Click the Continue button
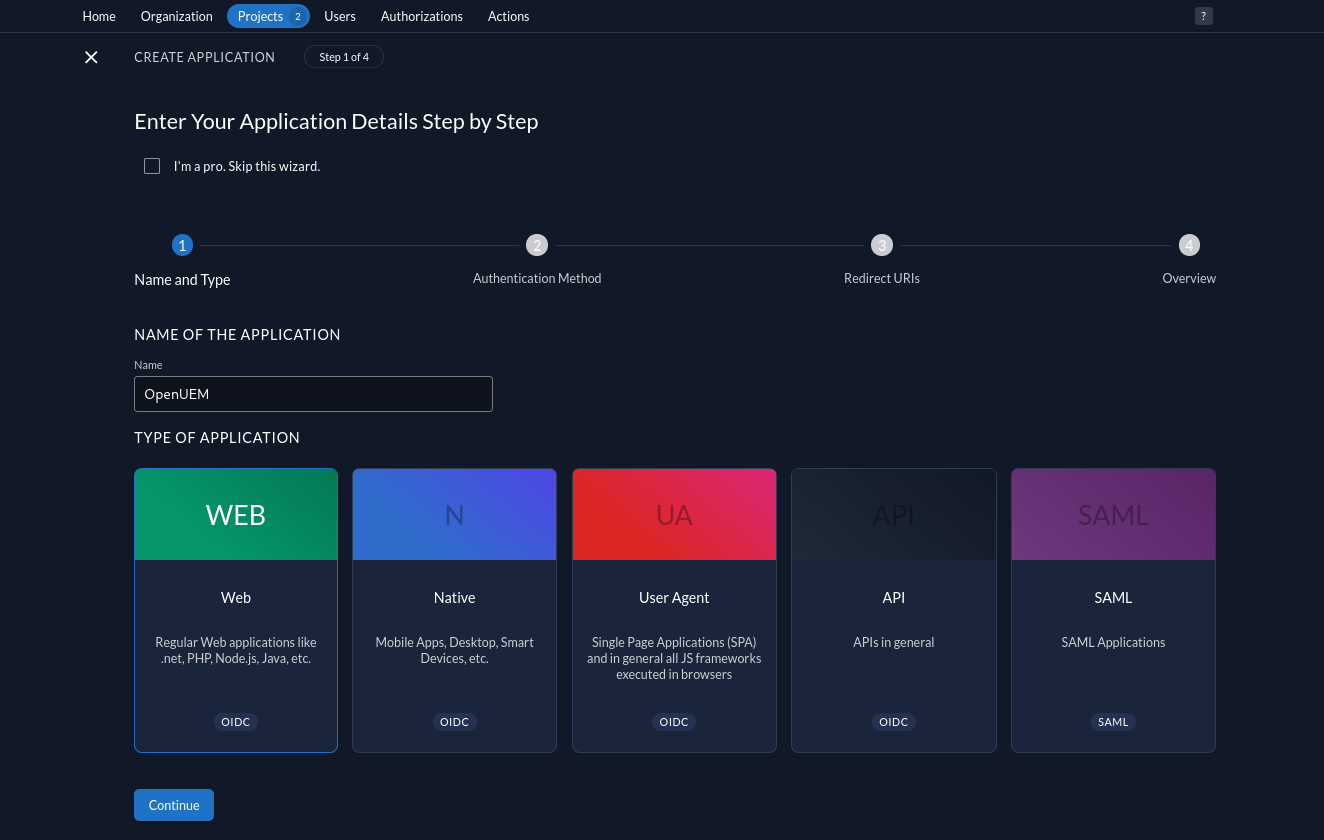 click(x=173, y=805)
